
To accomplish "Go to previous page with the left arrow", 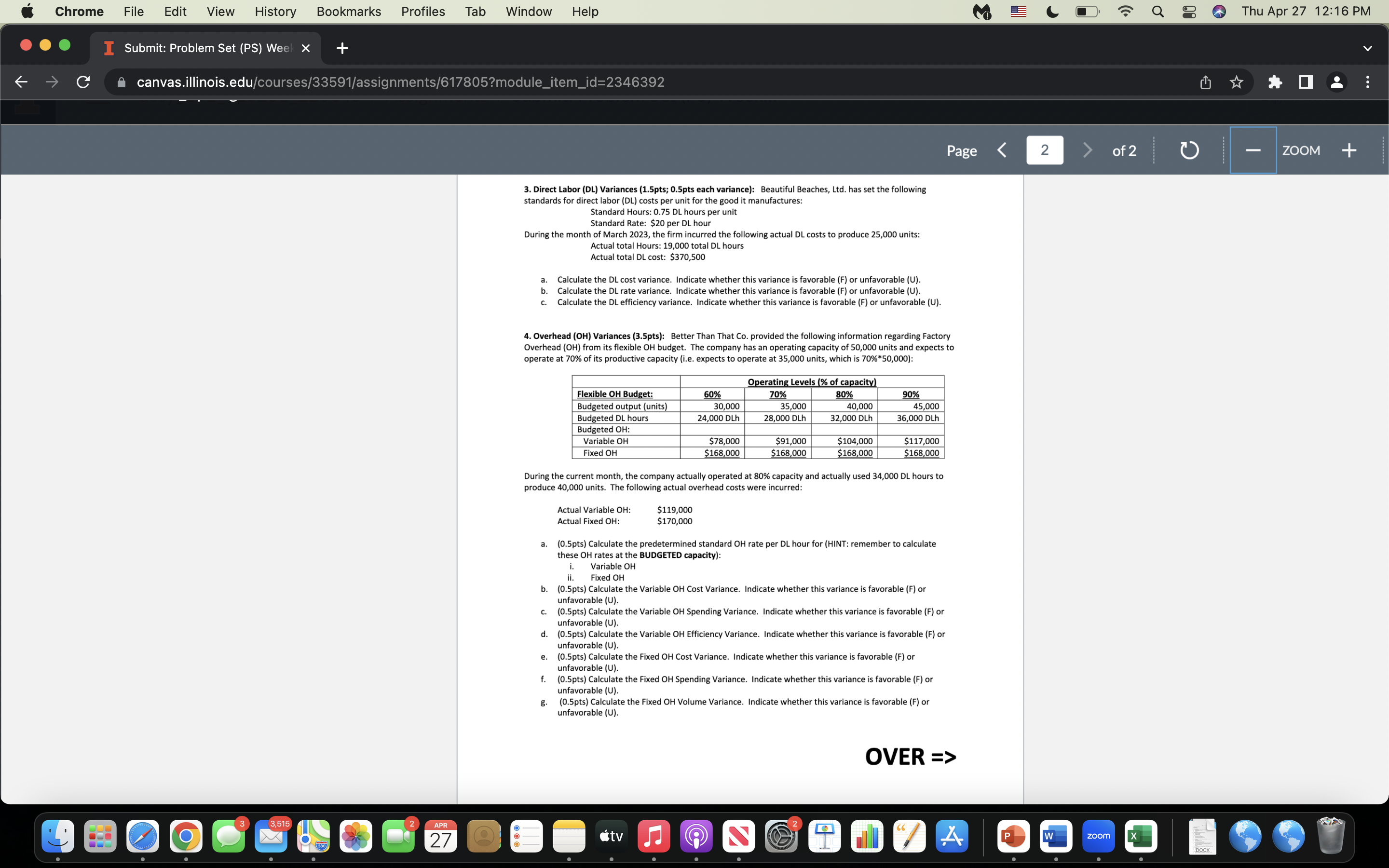I will coord(1002,150).
